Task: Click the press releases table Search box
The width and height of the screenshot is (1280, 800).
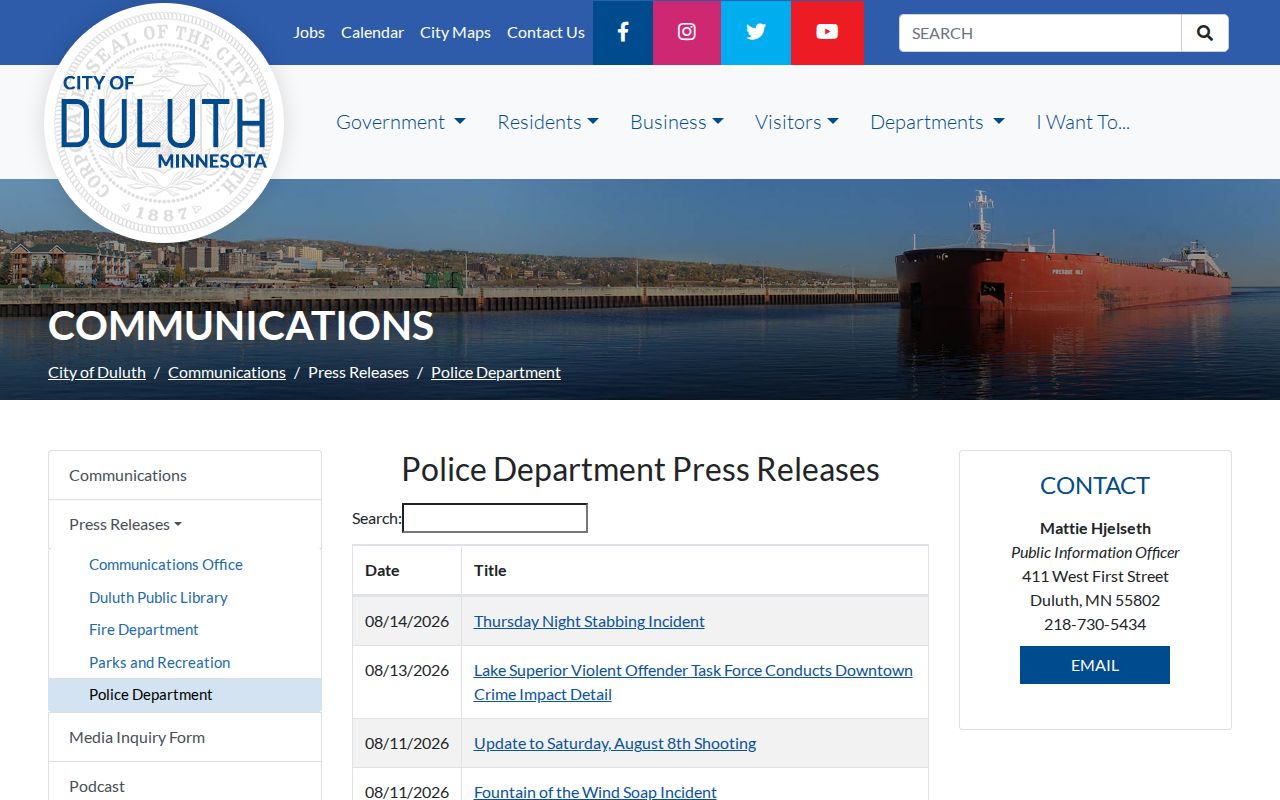Action: [495, 518]
